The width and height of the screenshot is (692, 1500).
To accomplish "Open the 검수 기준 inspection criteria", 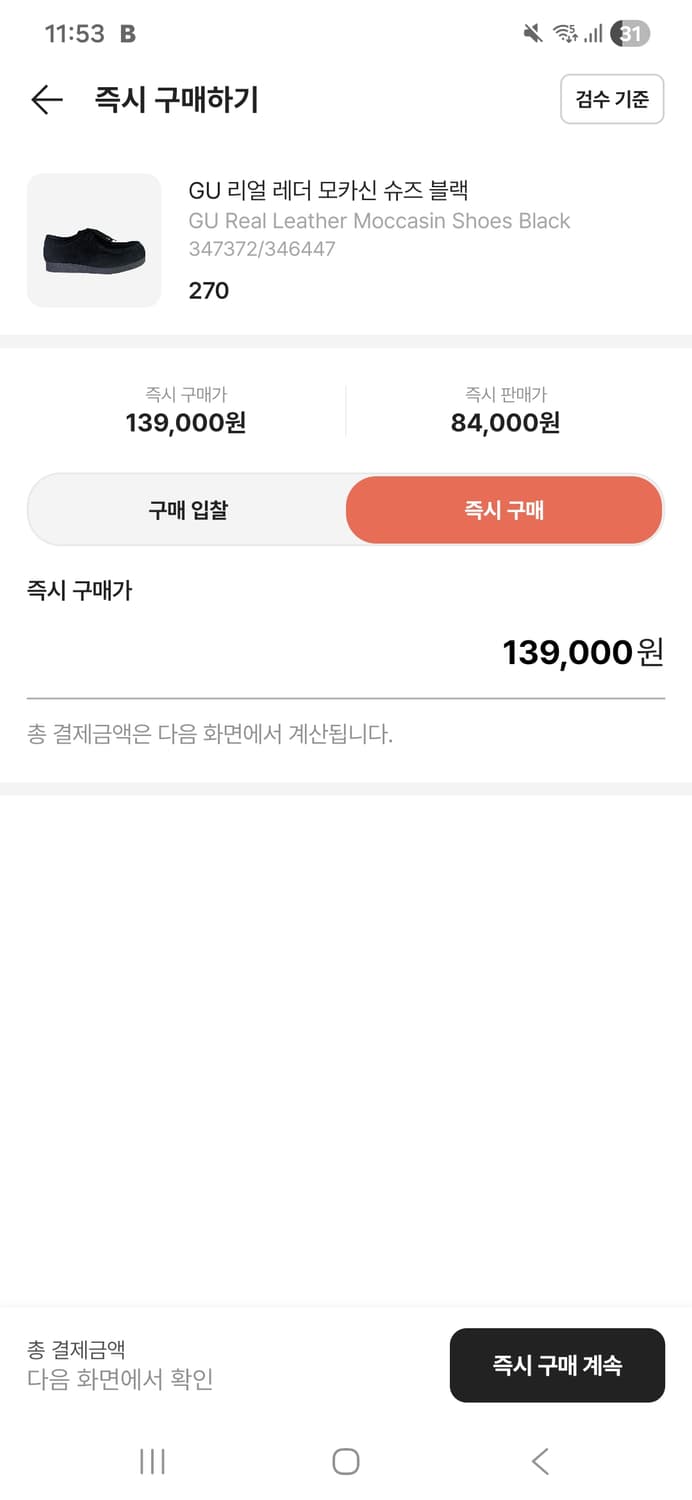I will pyautogui.click(x=611, y=100).
